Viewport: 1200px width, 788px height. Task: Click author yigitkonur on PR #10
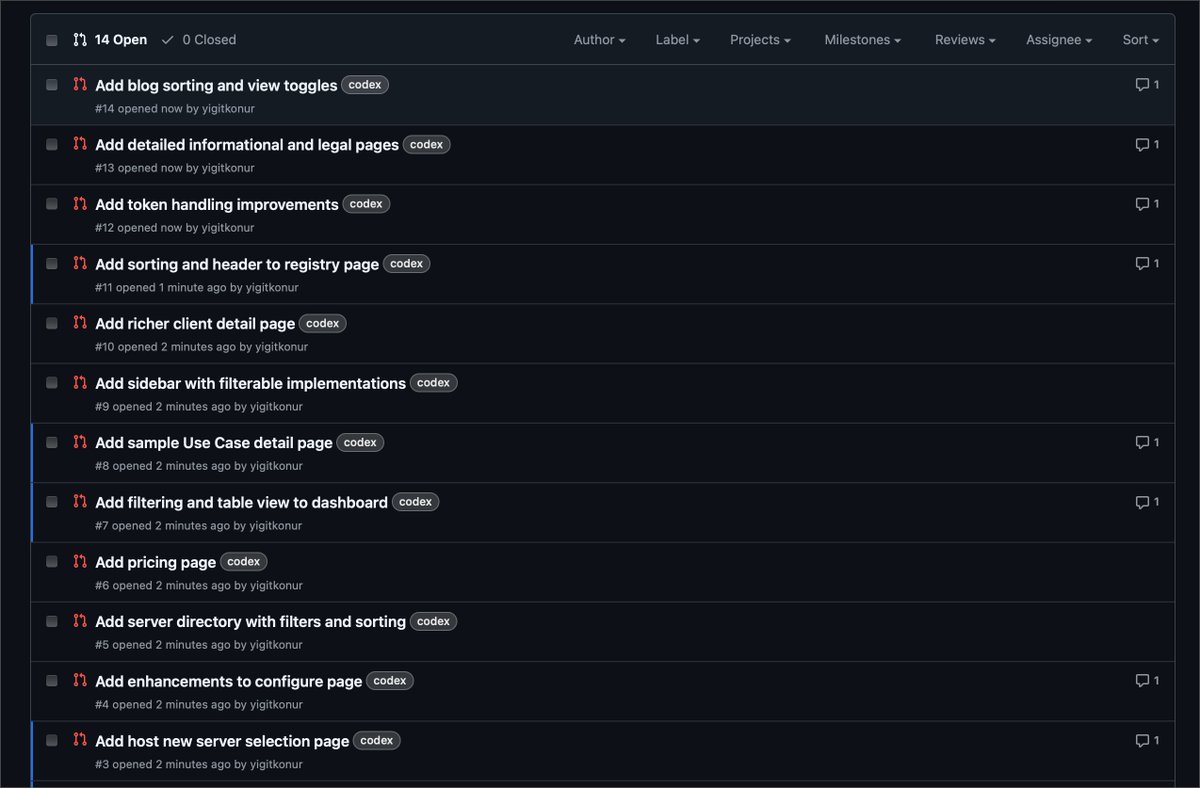[x=282, y=347]
